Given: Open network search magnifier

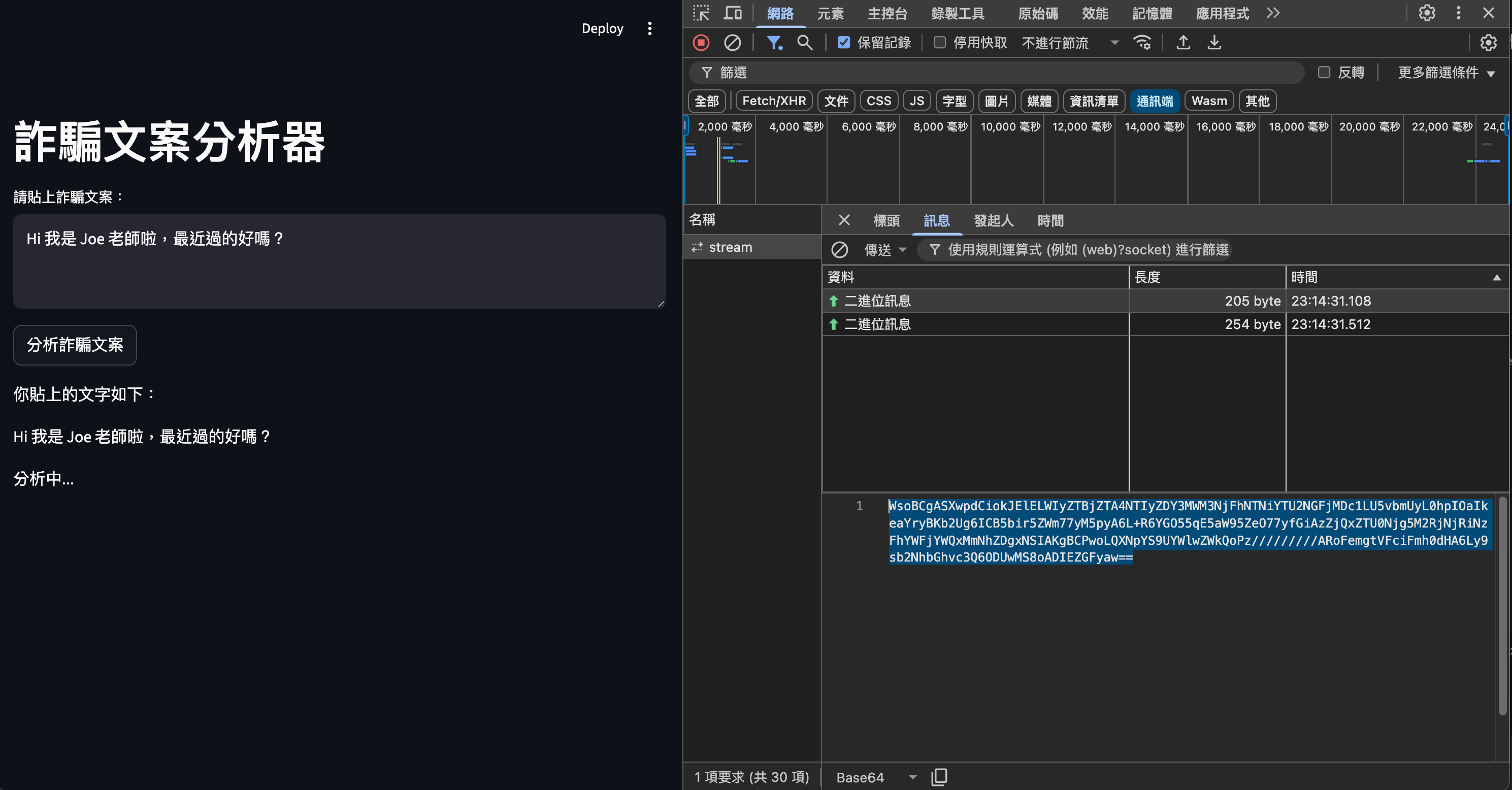Looking at the screenshot, I should pos(805,42).
